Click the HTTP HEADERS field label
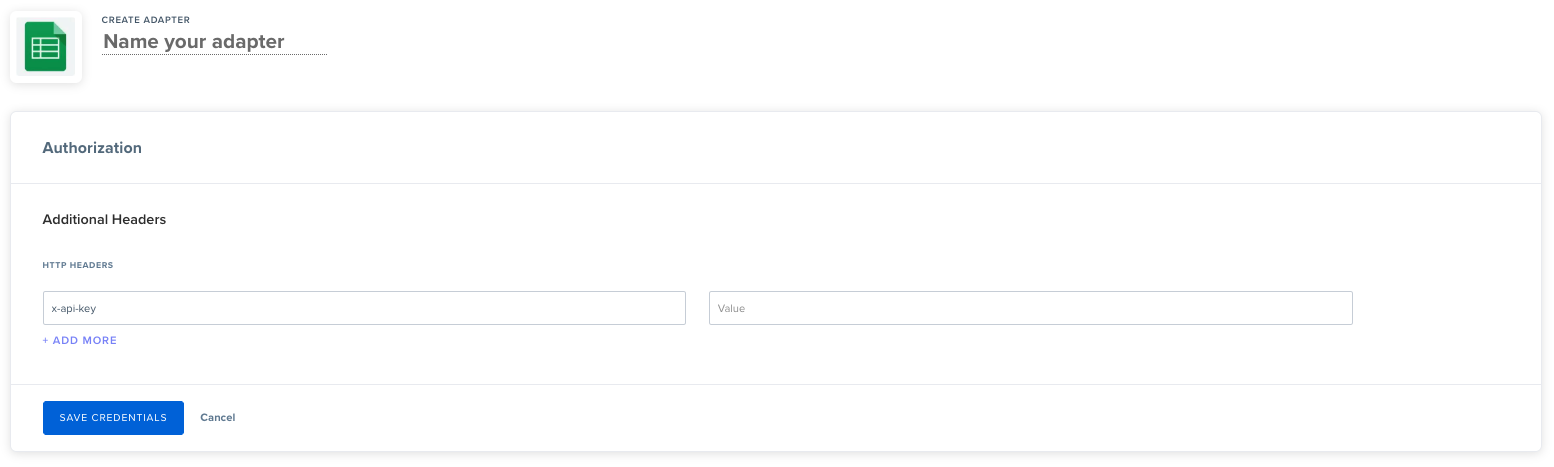Screen dimensions: 1554x467 coord(77,266)
